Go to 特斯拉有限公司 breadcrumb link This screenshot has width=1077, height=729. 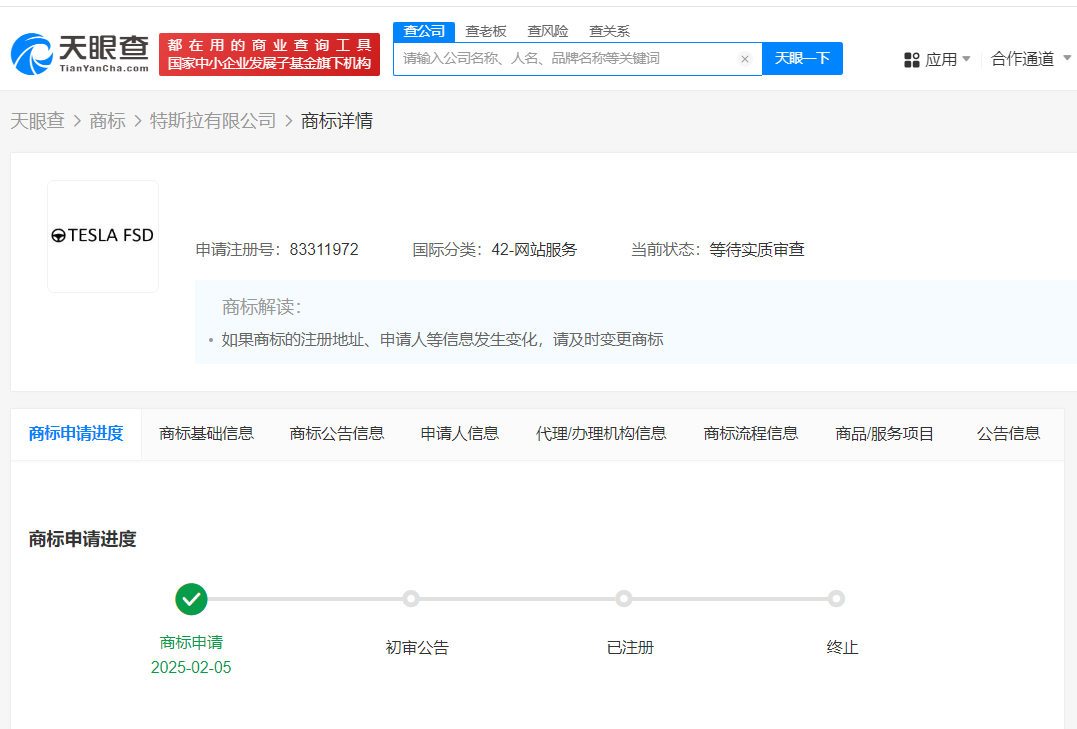[213, 121]
